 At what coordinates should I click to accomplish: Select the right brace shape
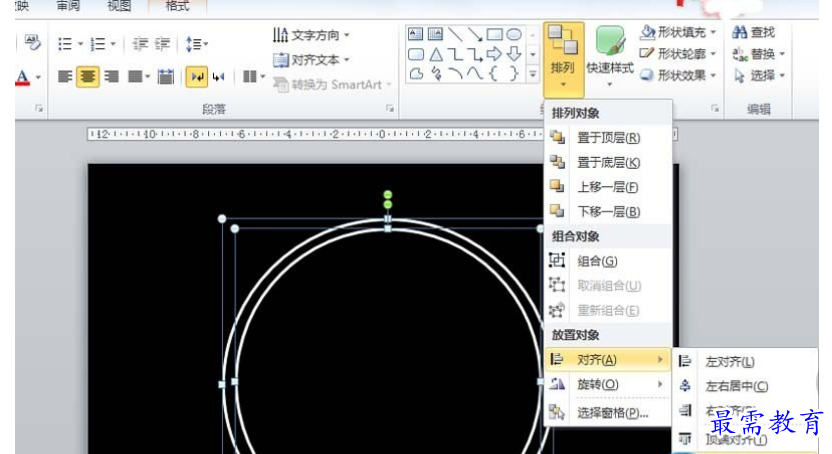click(x=514, y=73)
